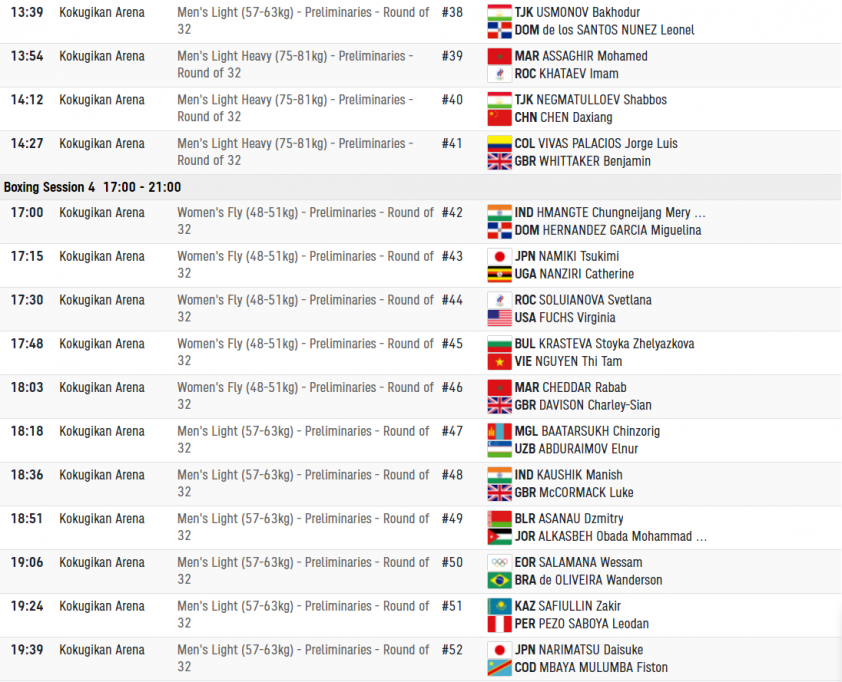Open athlete link KHATAEV Imam
This screenshot has height=682, width=842.
578,74
